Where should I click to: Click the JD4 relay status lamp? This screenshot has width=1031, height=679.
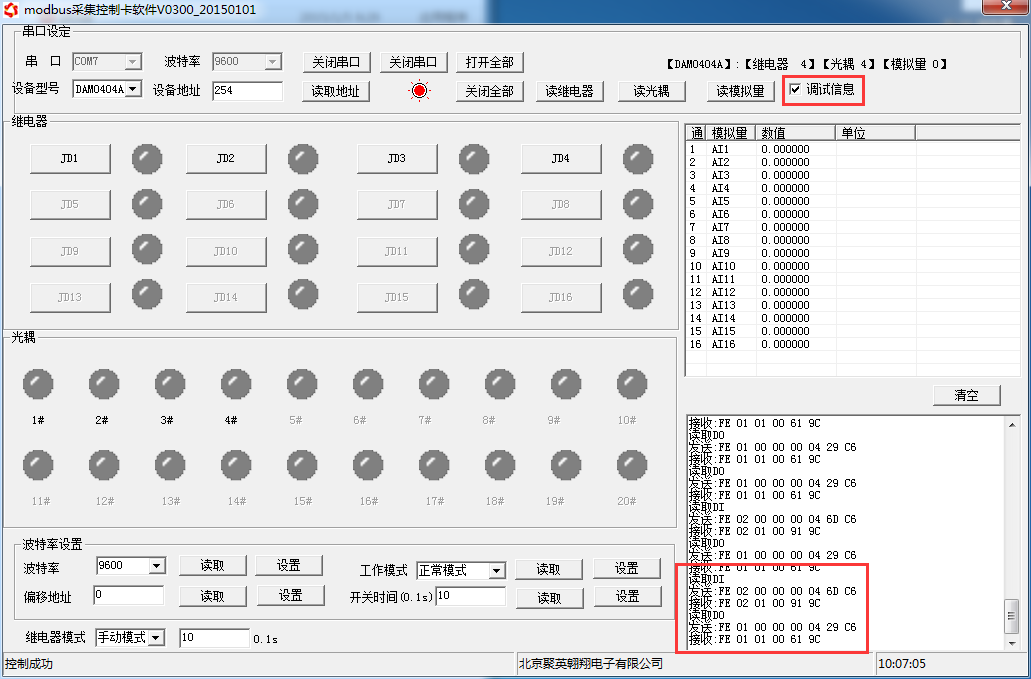[638, 159]
